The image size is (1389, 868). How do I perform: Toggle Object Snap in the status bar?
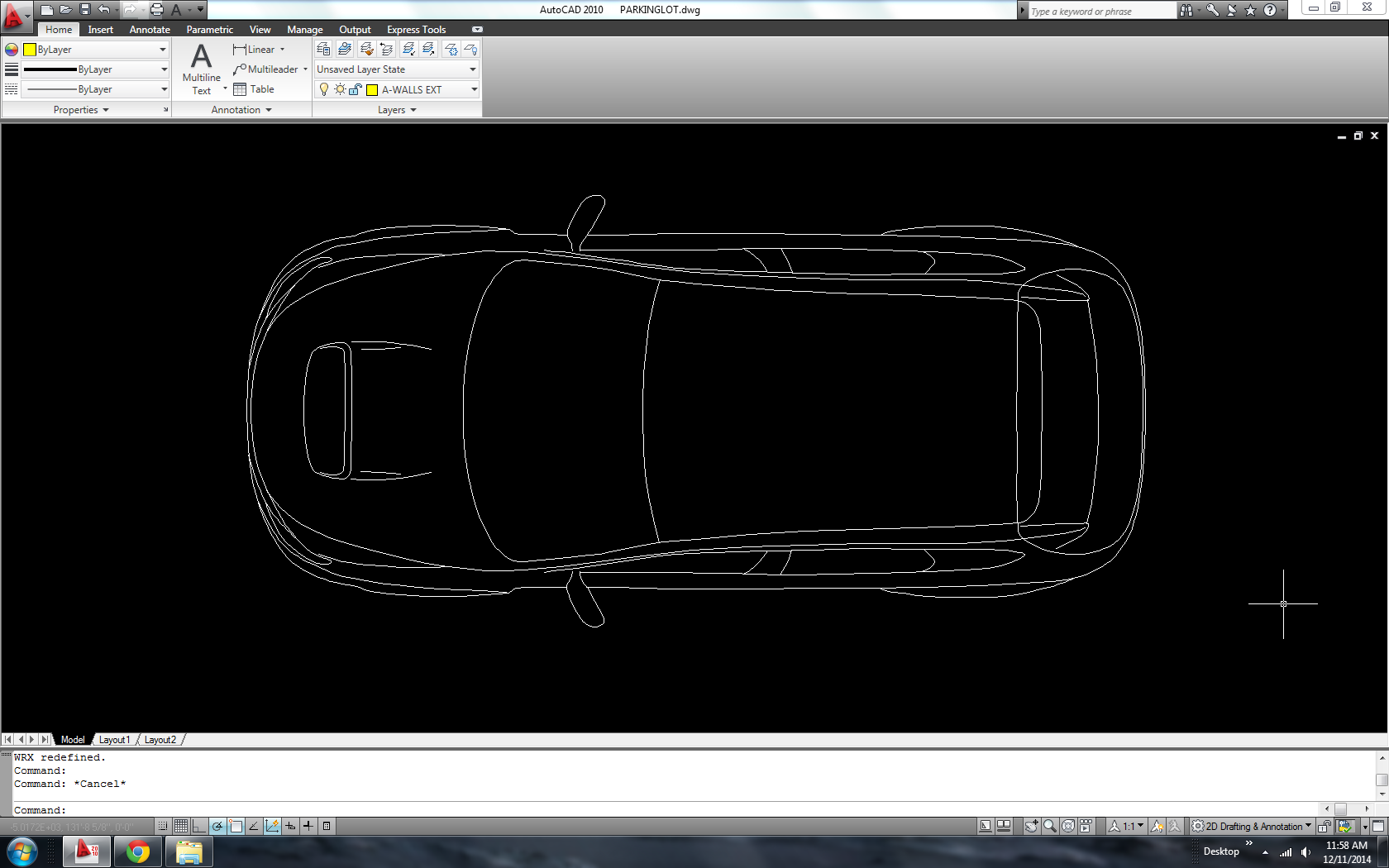coord(236,826)
